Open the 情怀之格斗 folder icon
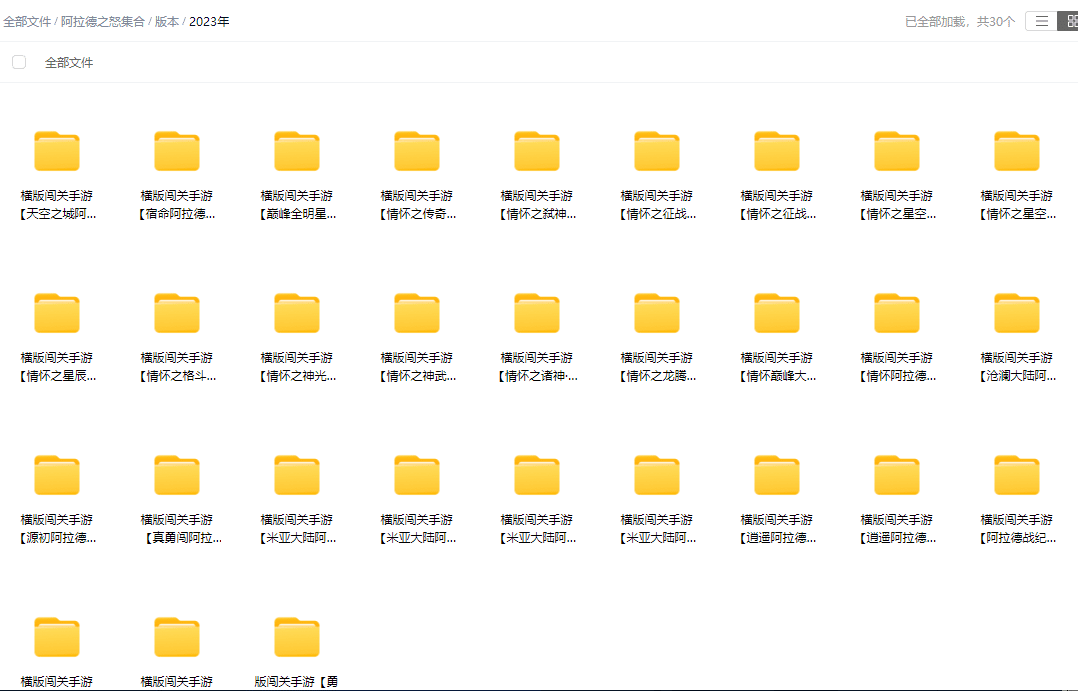Image resolution: width=1078 pixels, height=691 pixels. 177,314
